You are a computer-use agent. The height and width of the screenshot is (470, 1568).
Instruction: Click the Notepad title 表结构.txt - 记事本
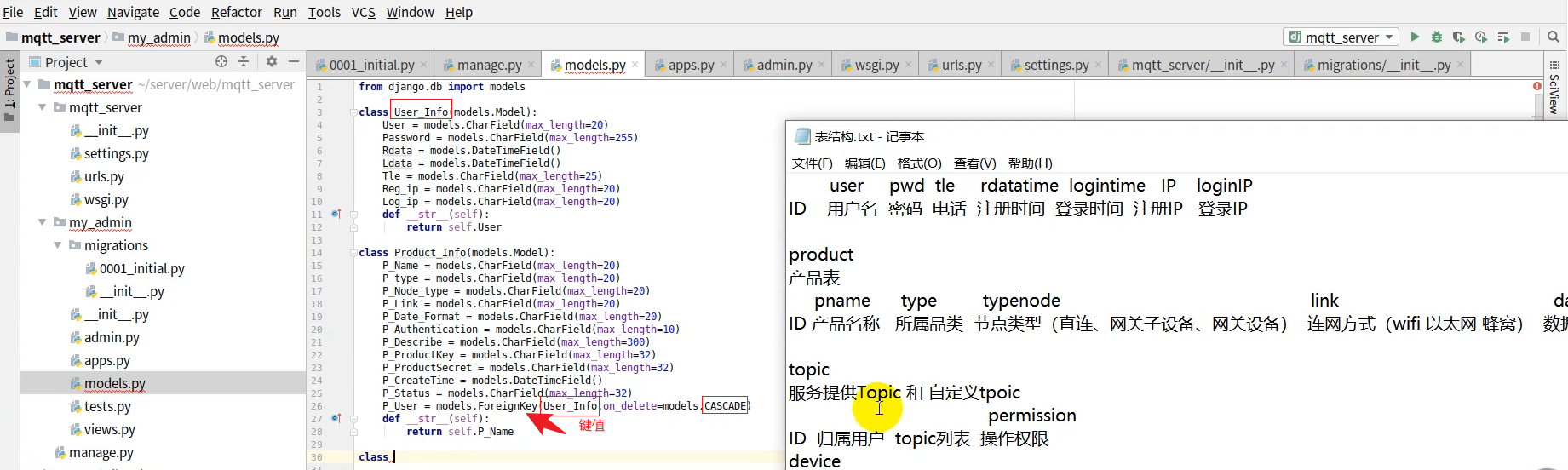click(x=869, y=136)
